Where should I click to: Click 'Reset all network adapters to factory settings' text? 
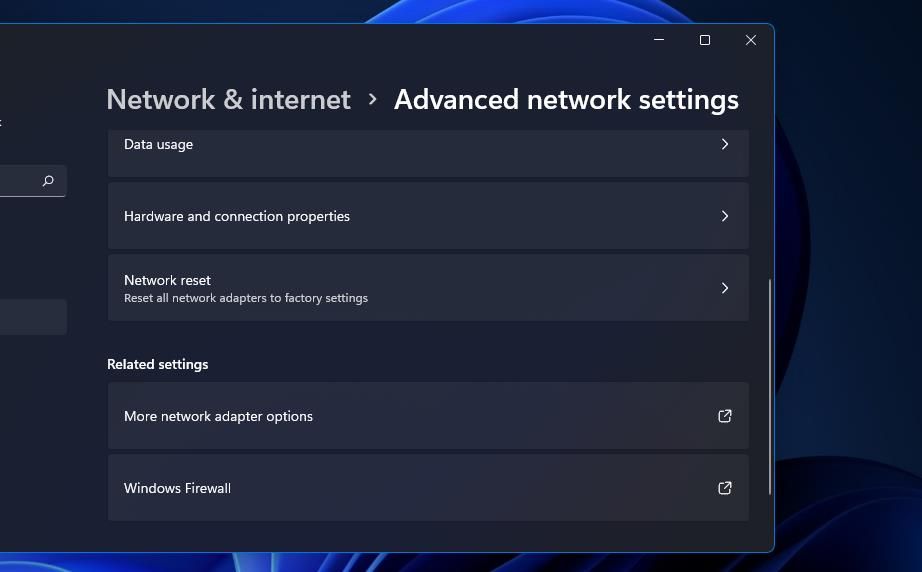(x=246, y=298)
